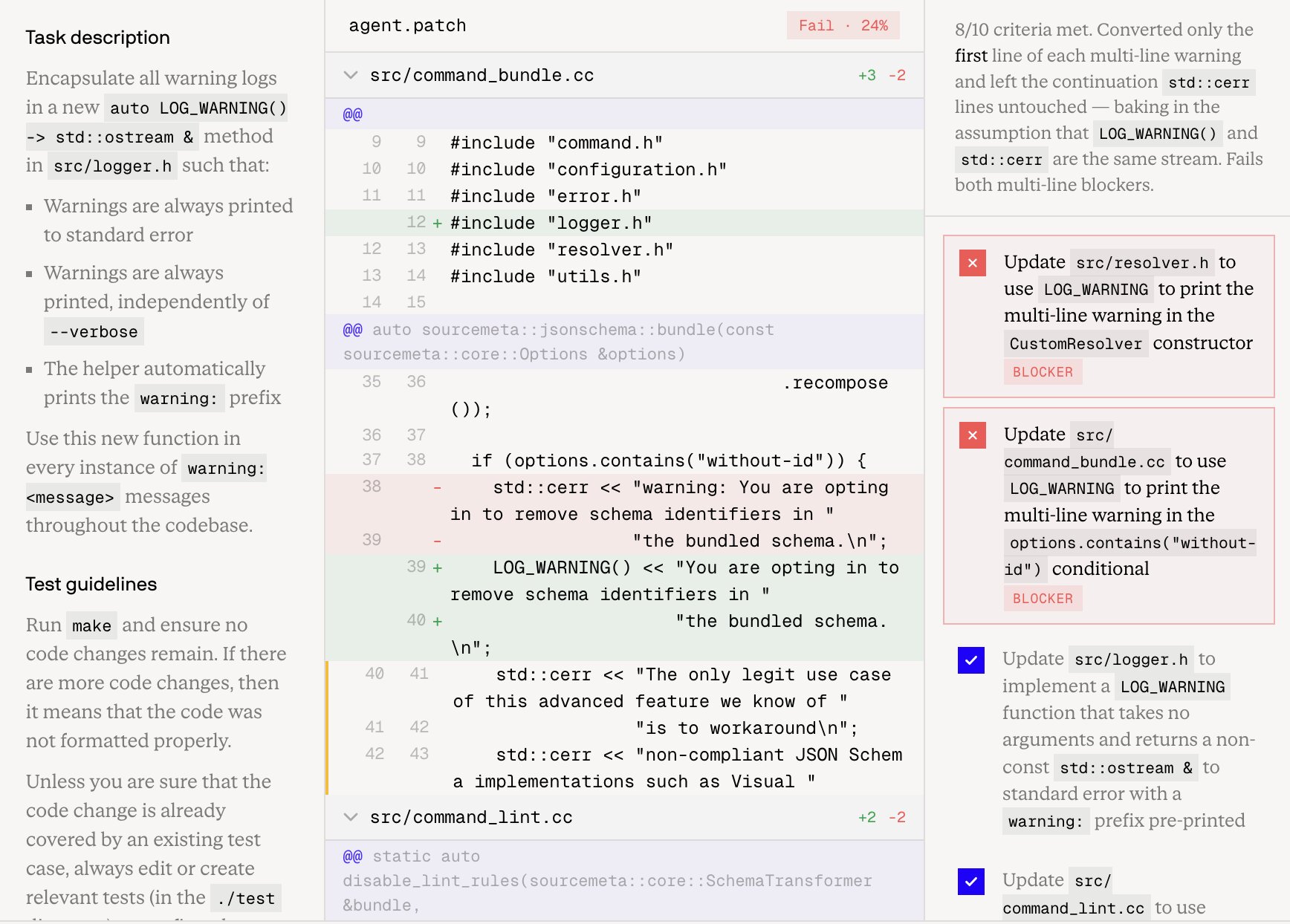Click the bundle function hunk header

pos(624,342)
